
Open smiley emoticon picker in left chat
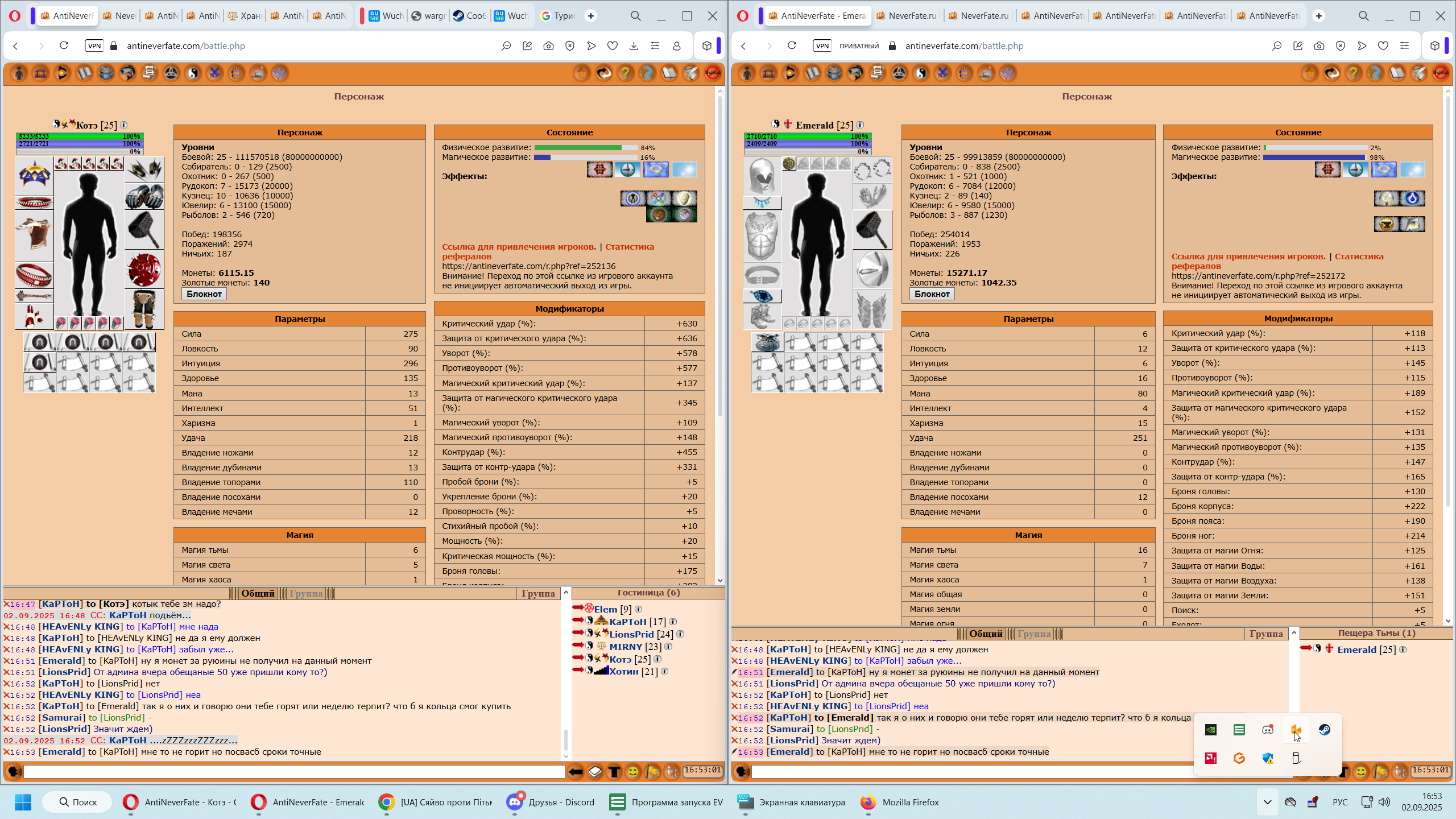[x=633, y=772]
